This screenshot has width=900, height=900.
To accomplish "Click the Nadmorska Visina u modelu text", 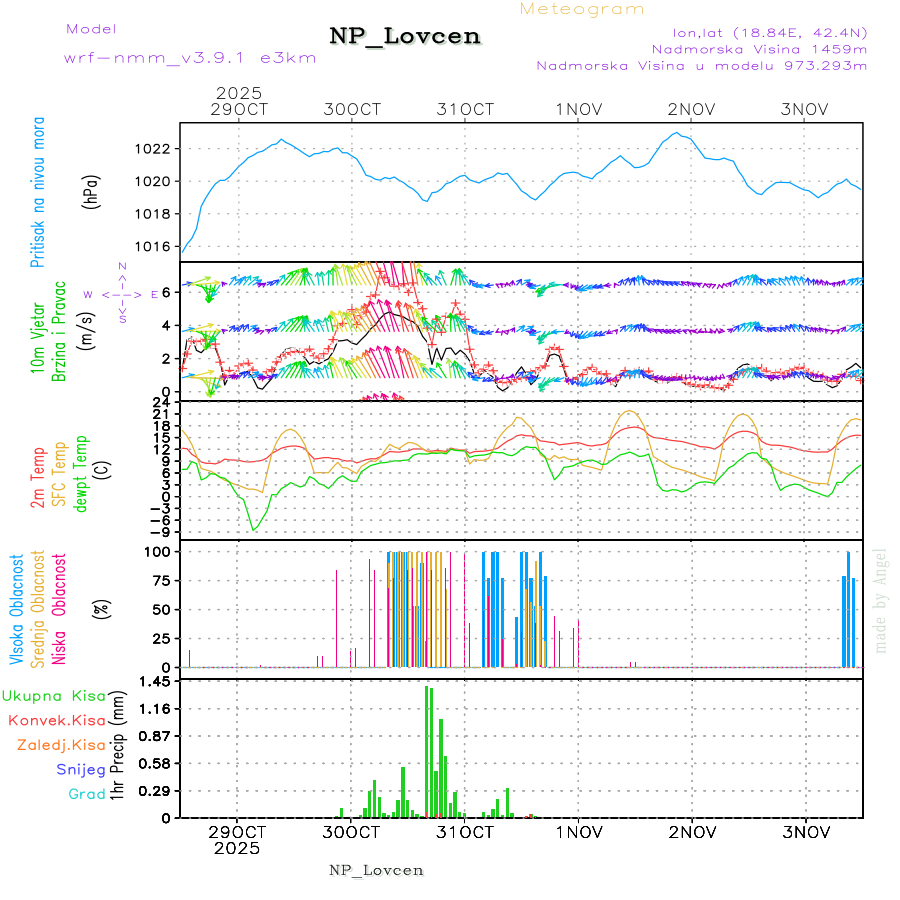I will pos(701,66).
